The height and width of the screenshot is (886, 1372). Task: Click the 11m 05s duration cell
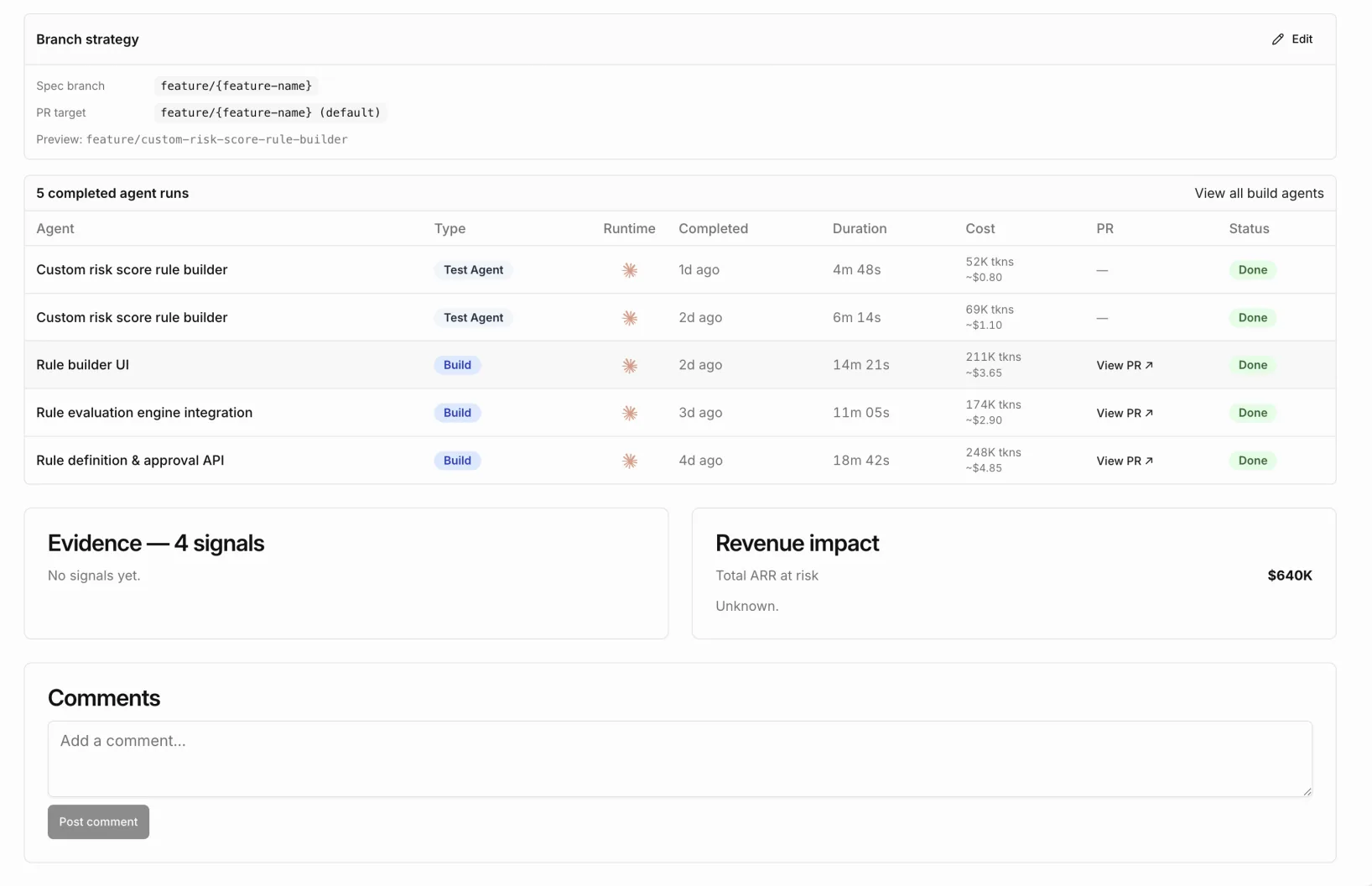click(x=861, y=413)
